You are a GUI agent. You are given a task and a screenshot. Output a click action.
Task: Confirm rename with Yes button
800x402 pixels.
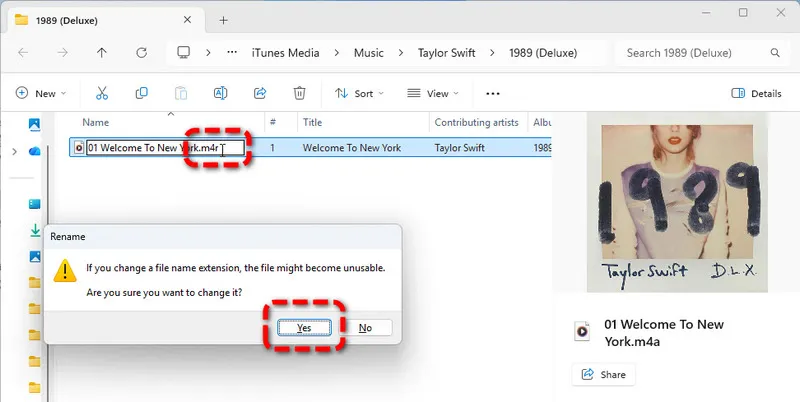point(304,328)
